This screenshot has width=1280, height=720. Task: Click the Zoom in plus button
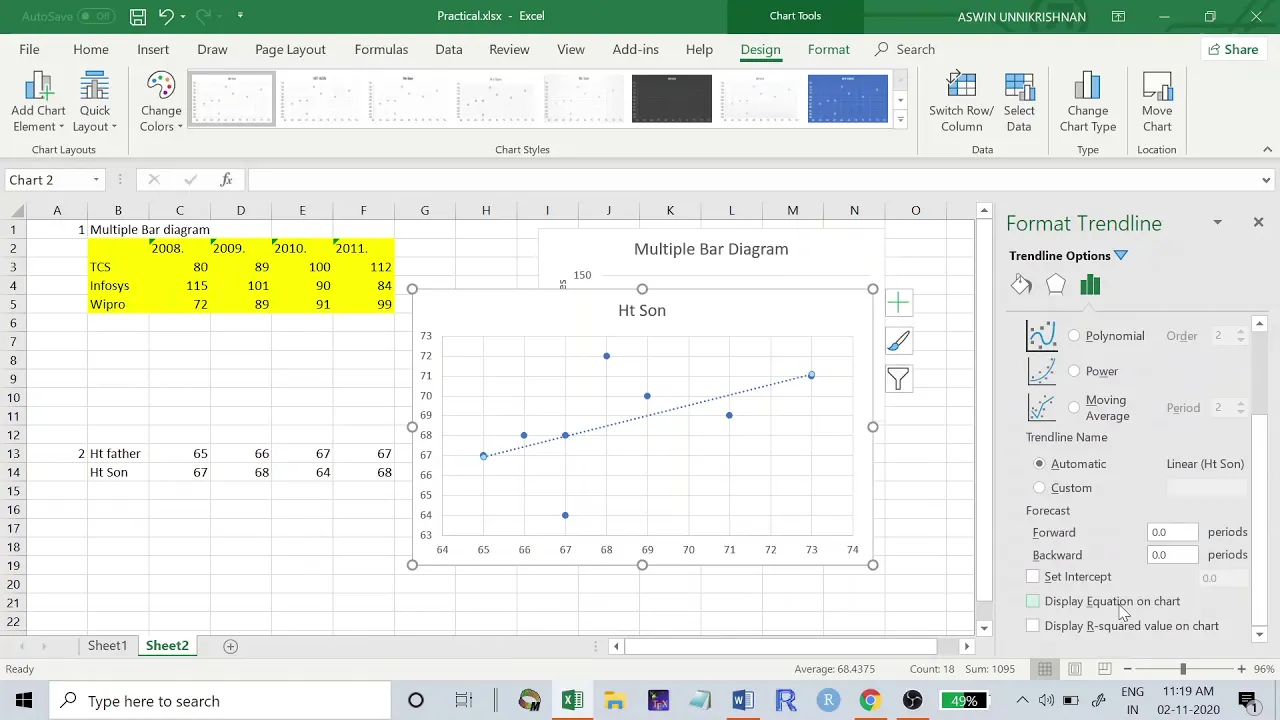coord(1241,669)
